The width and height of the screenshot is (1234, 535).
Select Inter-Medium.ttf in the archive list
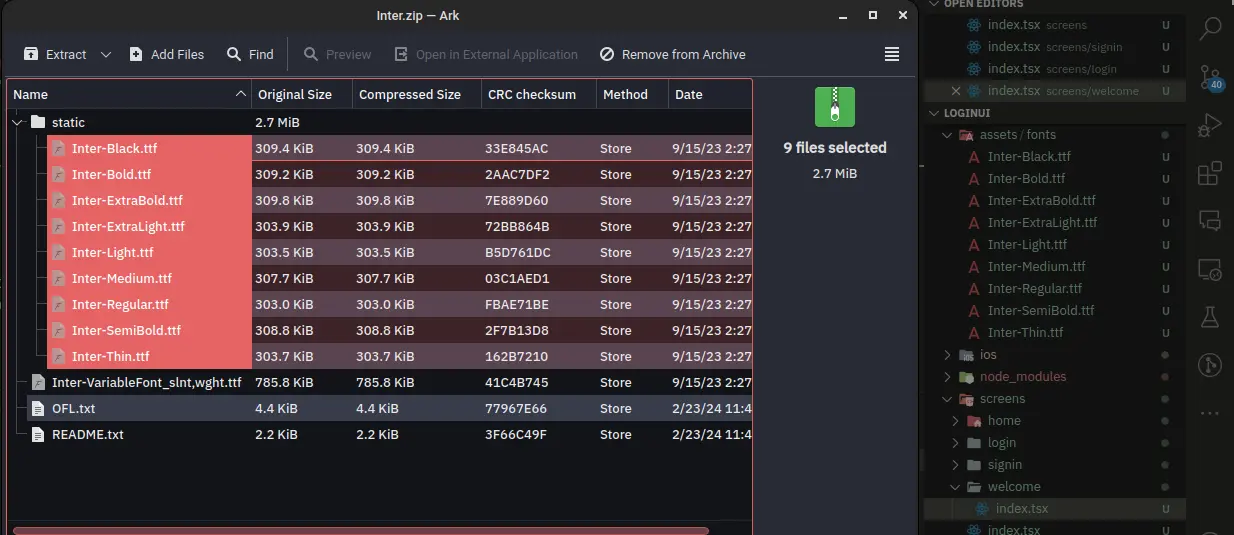122,278
